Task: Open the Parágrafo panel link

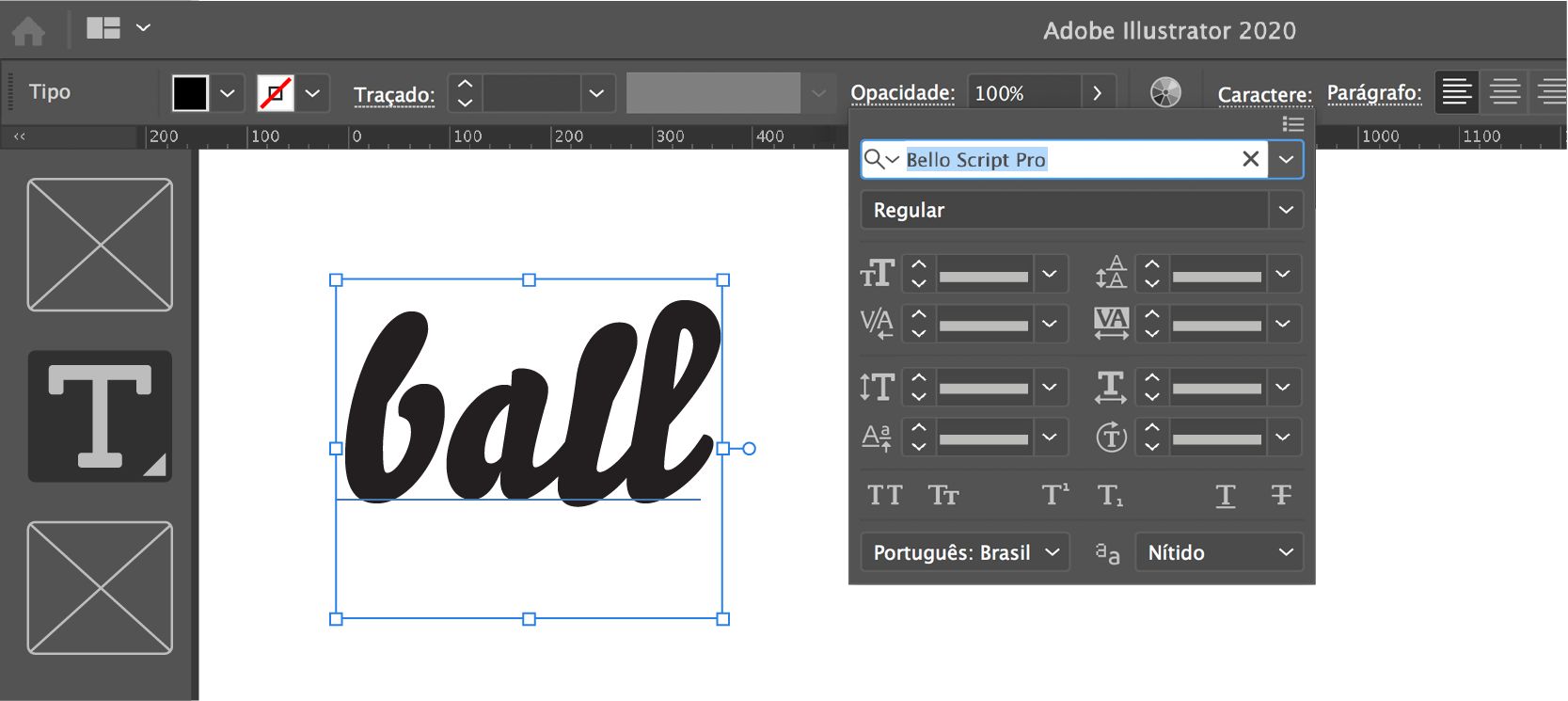Action: point(1374,93)
